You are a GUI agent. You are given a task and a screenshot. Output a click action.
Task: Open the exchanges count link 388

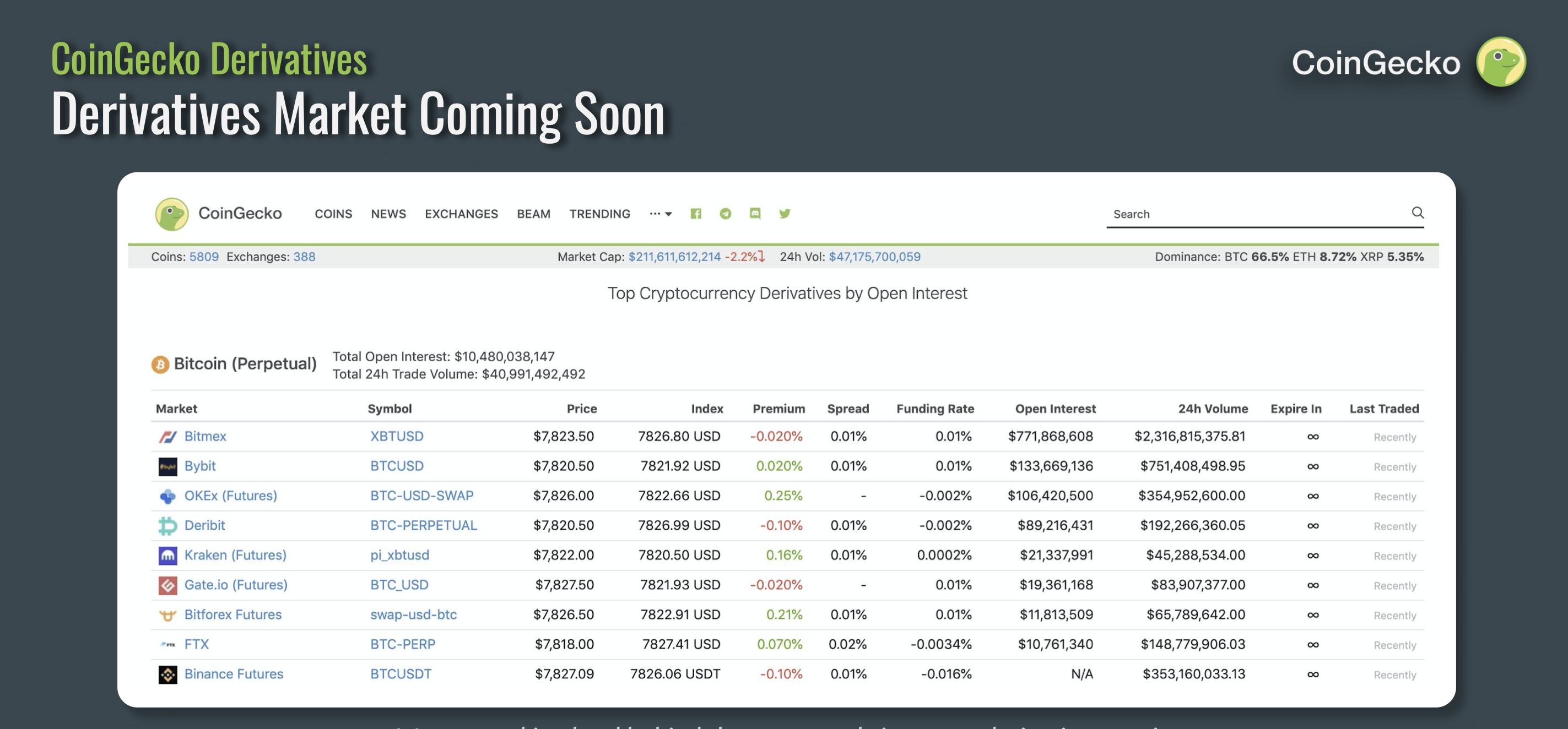[304, 257]
